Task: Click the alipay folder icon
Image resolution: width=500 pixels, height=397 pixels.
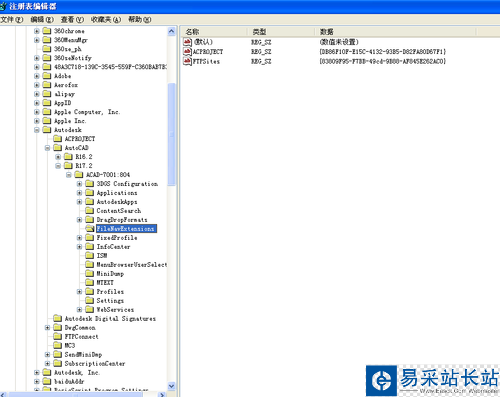Action: click(47, 94)
